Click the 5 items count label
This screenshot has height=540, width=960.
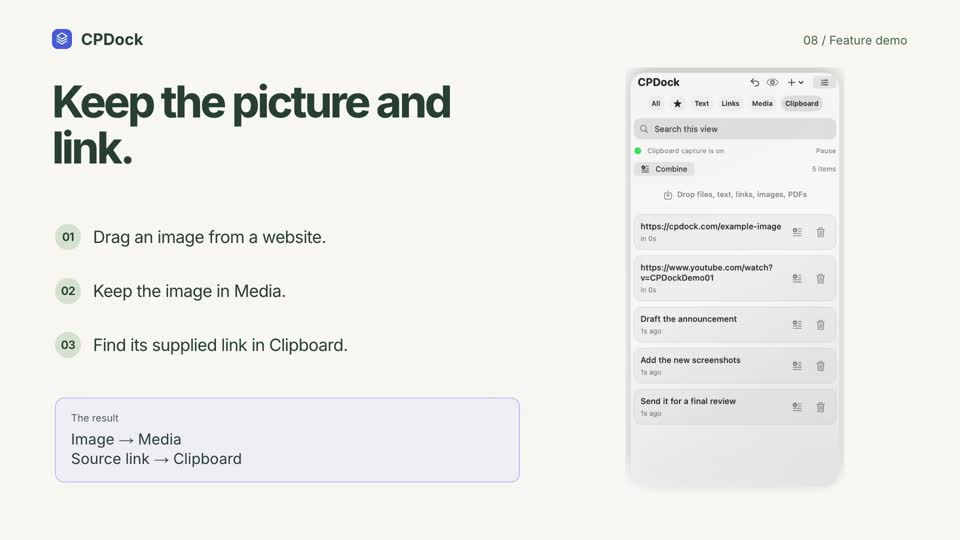823,169
